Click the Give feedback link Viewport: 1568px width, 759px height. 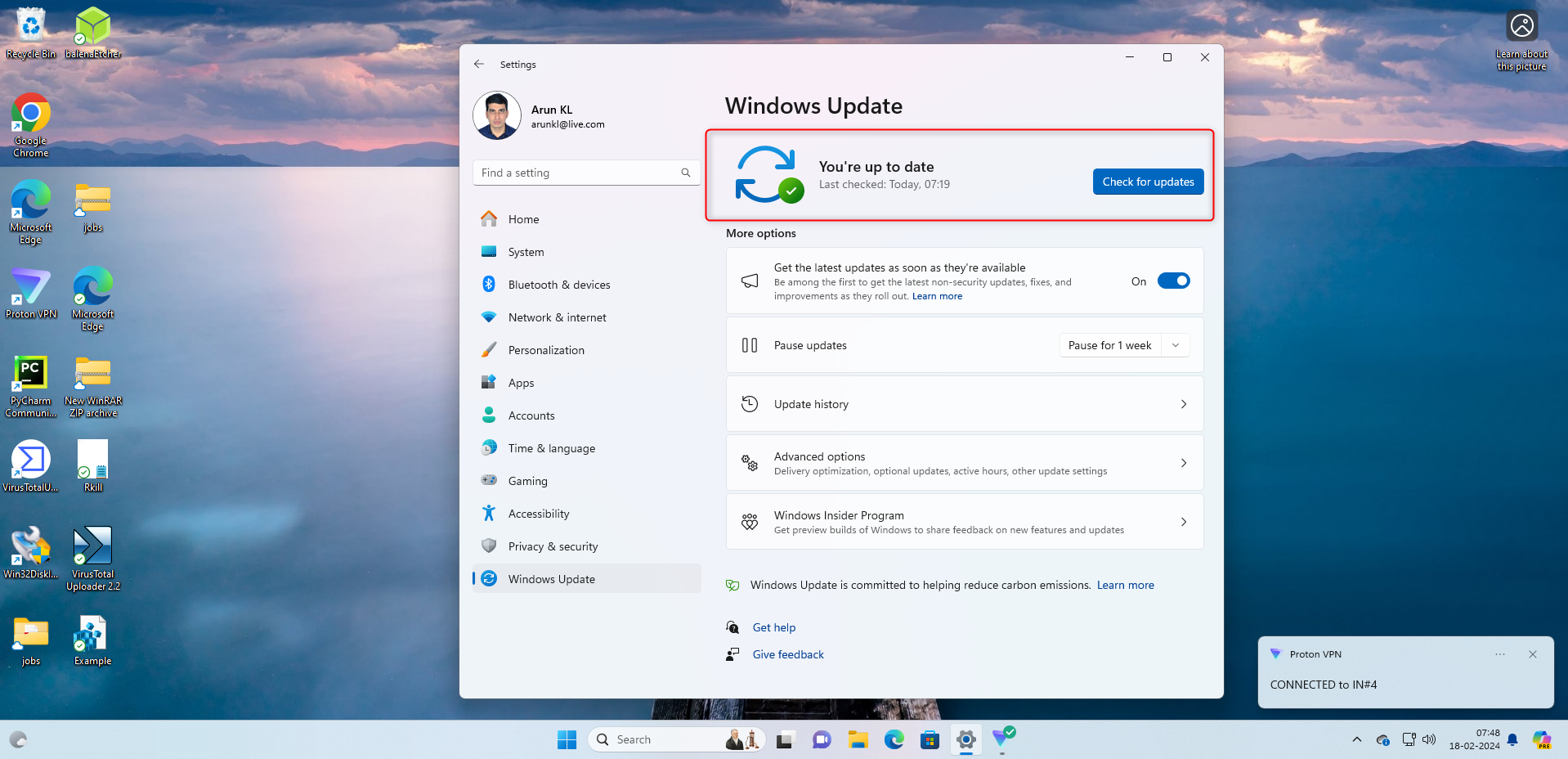pos(788,654)
